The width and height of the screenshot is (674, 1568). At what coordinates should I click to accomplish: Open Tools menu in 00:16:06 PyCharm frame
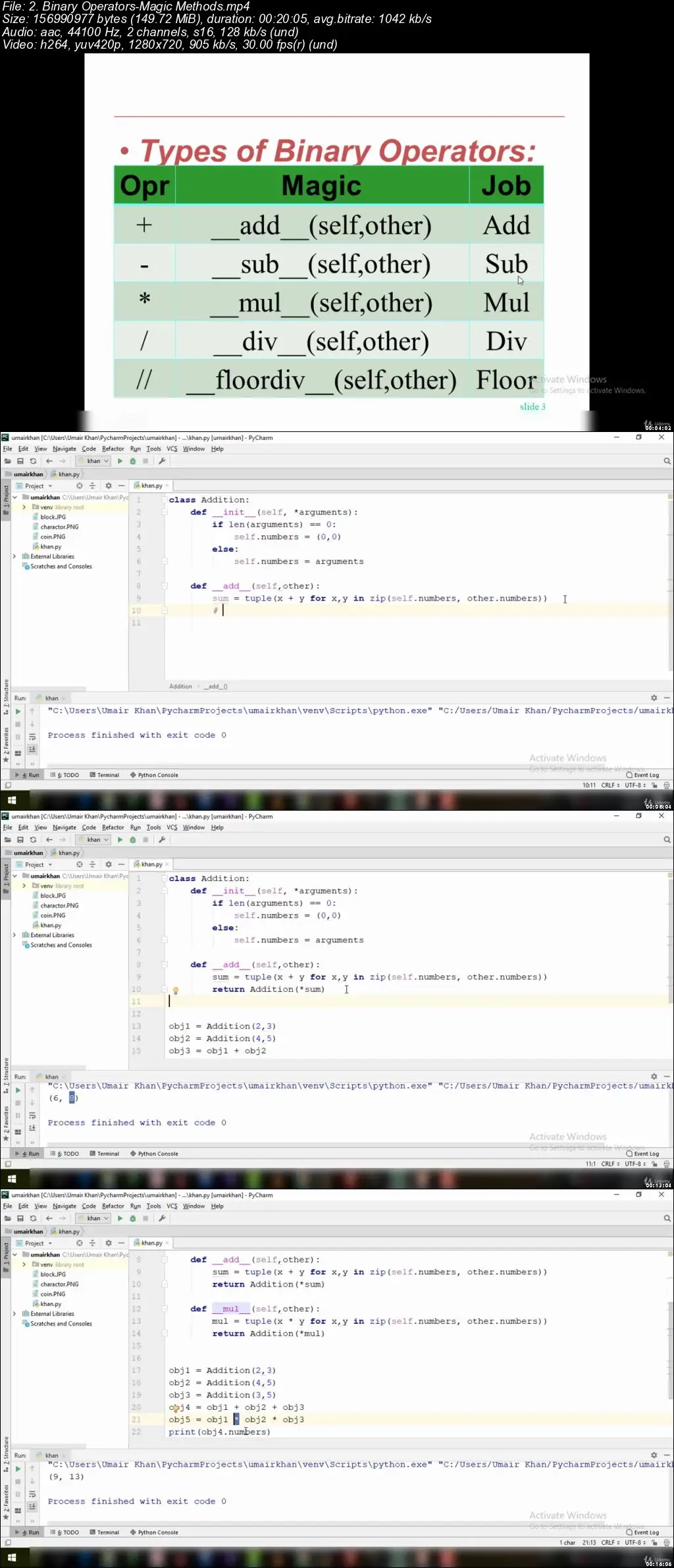click(153, 1206)
